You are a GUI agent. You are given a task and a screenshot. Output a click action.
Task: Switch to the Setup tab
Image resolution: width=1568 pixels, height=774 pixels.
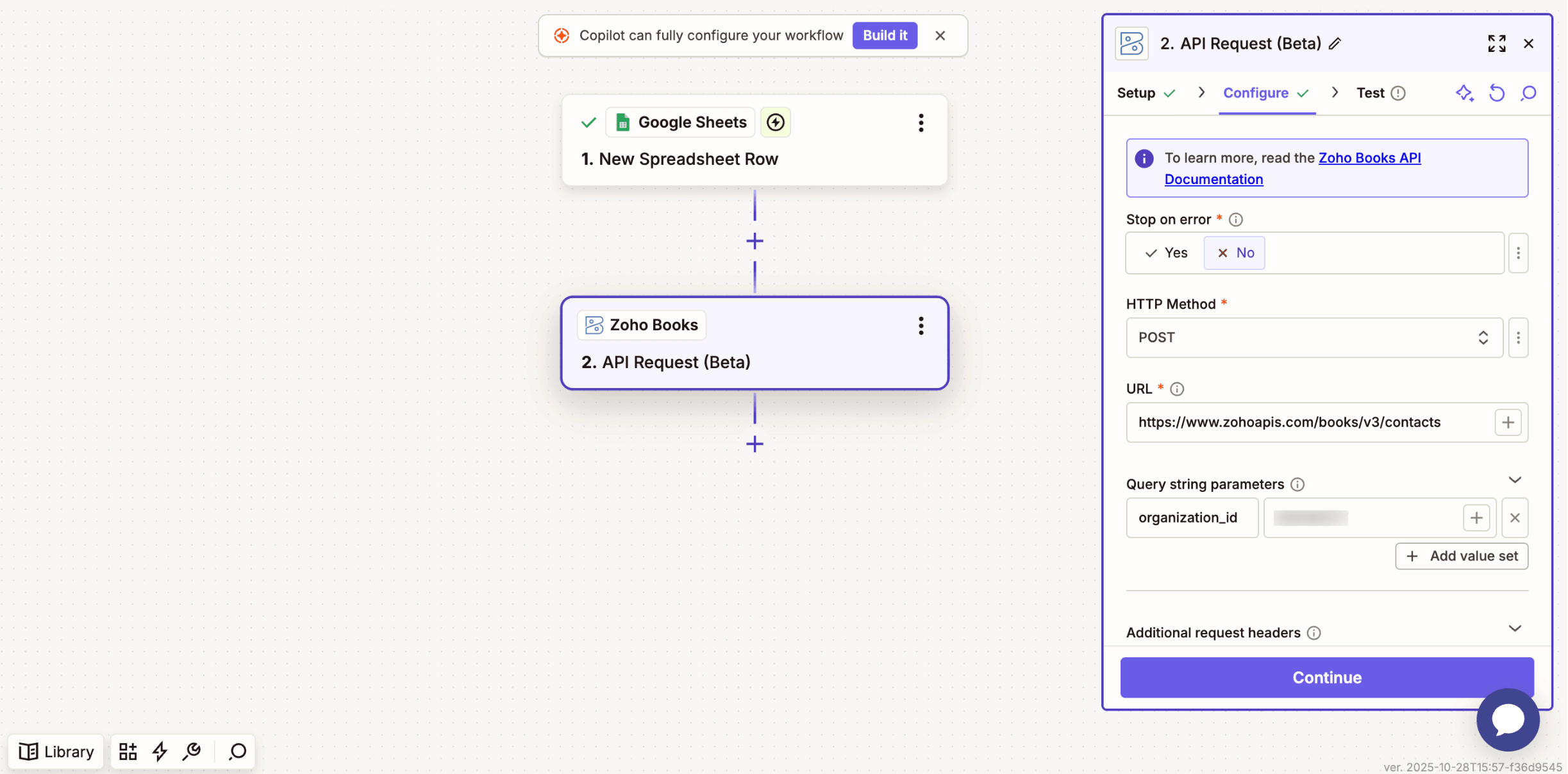pos(1136,93)
